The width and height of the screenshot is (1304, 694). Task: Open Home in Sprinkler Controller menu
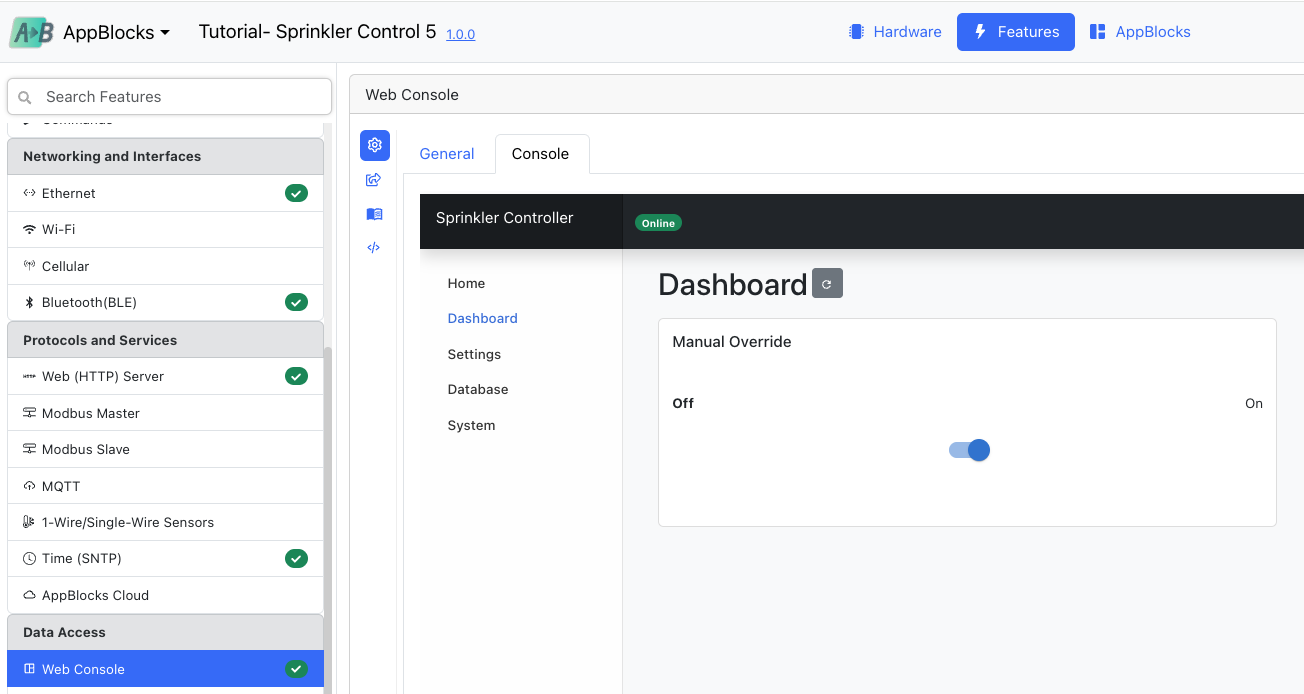(x=466, y=283)
